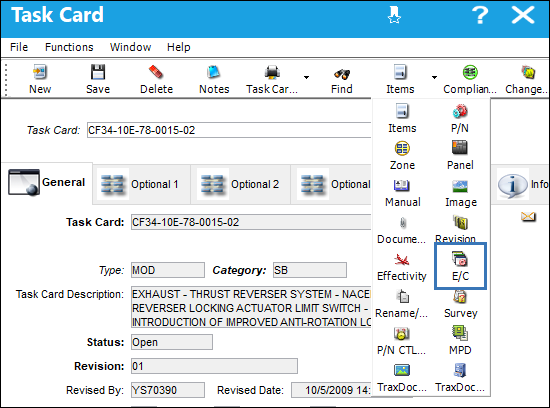The height and width of the screenshot is (408, 550).
Task: Click the Change toolbar icon
Action: (x=528, y=72)
